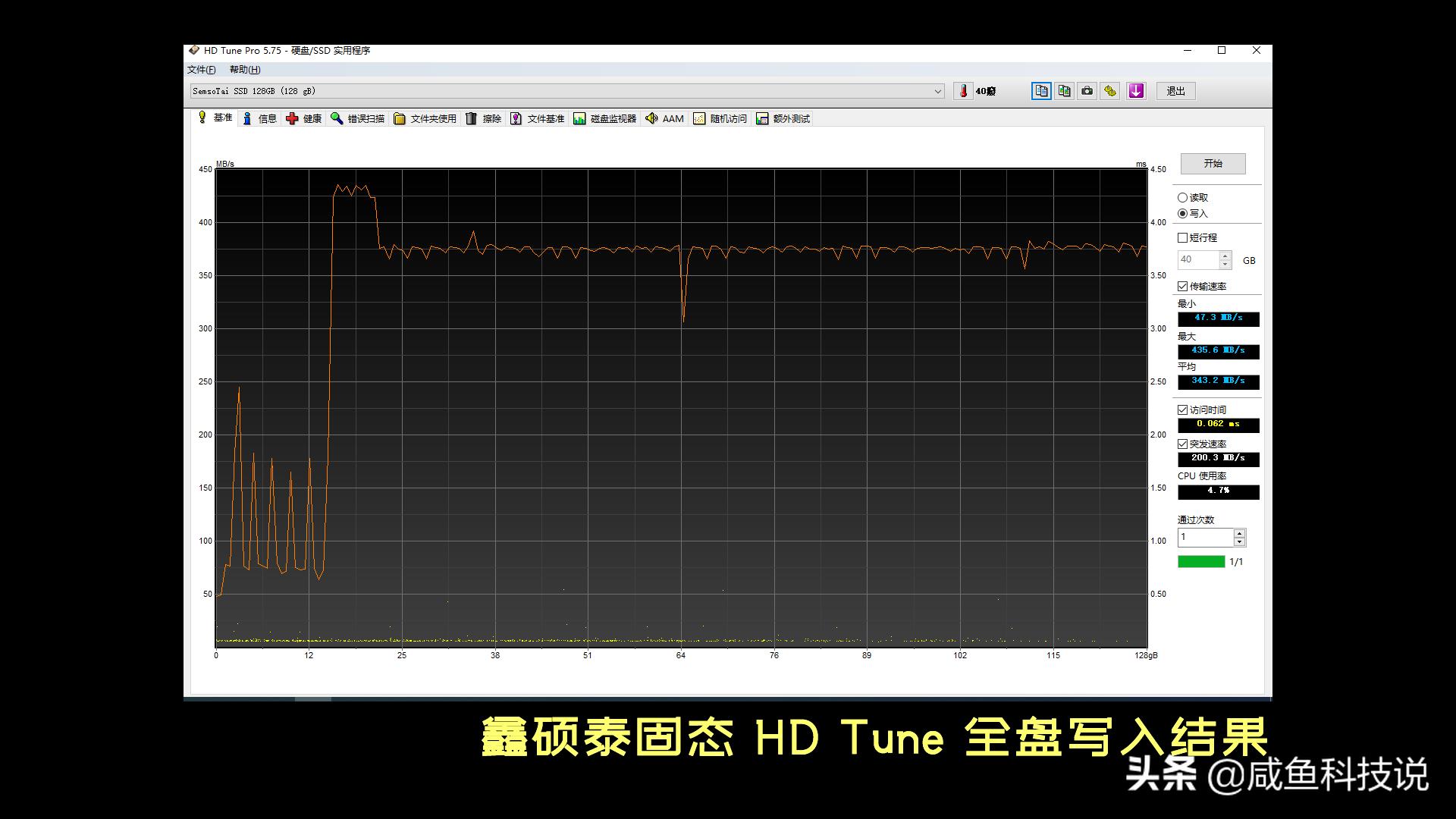The height and width of the screenshot is (819, 1456).
Task: Open the drive selection dropdown
Action: (937, 90)
